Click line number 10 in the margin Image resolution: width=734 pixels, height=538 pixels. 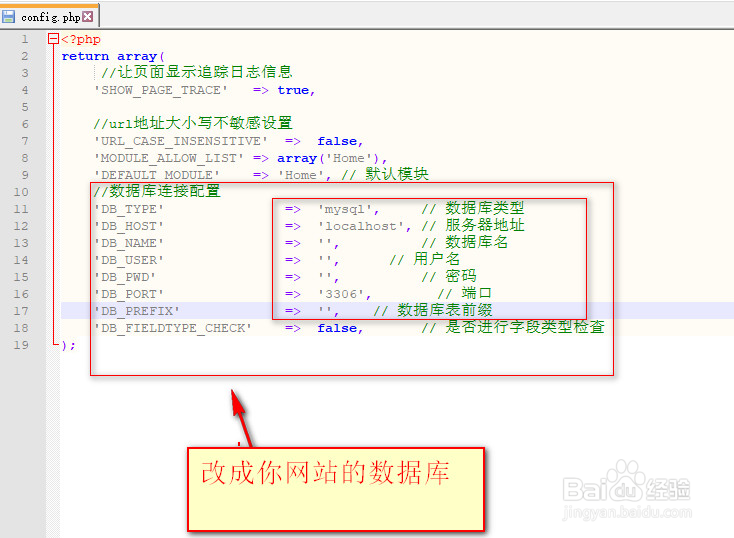point(21,192)
